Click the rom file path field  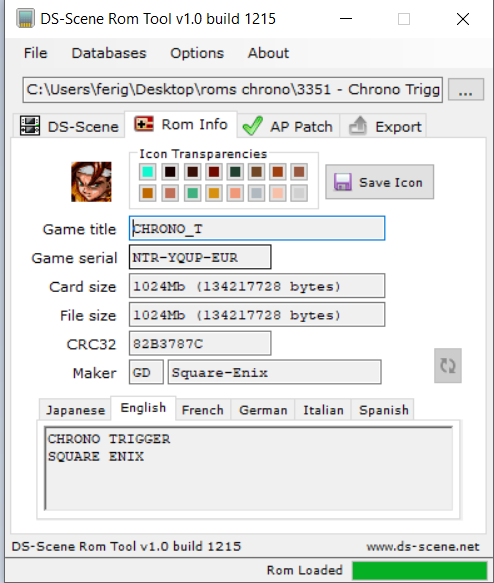(x=233, y=90)
